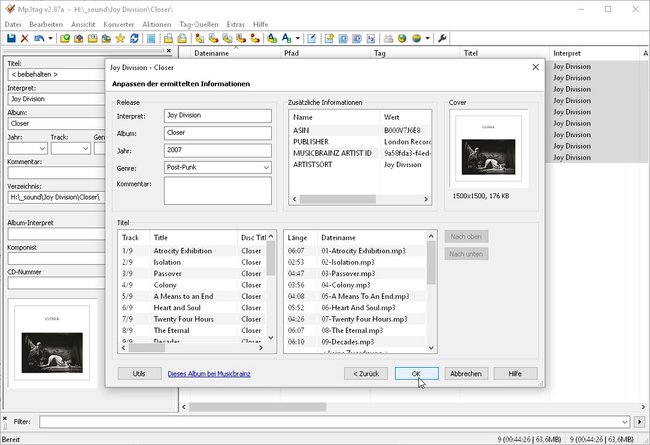Click the horizontal scrollbar under Zusätzliche Informationen
The image size is (650, 445).
pyautogui.click(x=360, y=199)
